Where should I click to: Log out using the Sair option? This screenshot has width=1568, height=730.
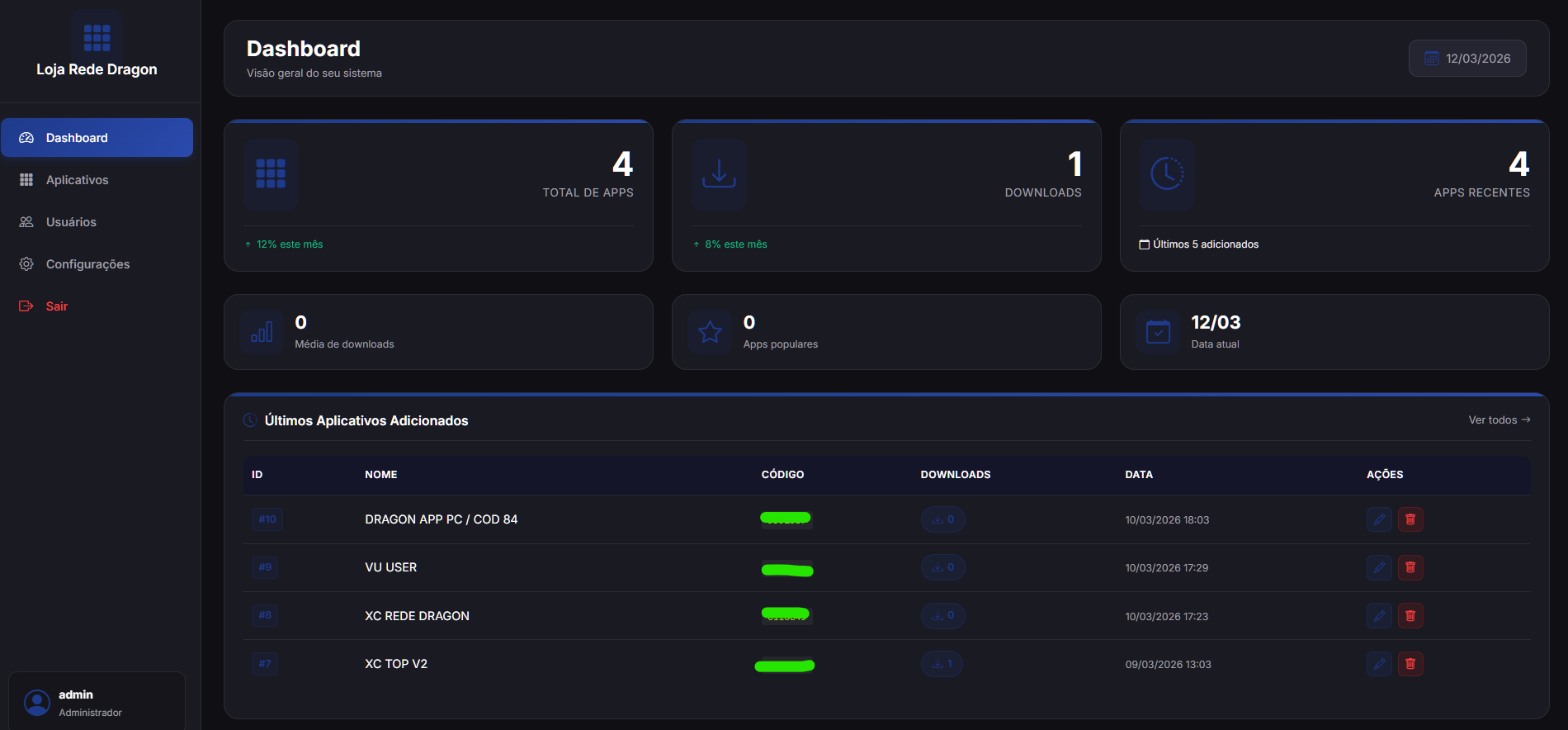(56, 306)
